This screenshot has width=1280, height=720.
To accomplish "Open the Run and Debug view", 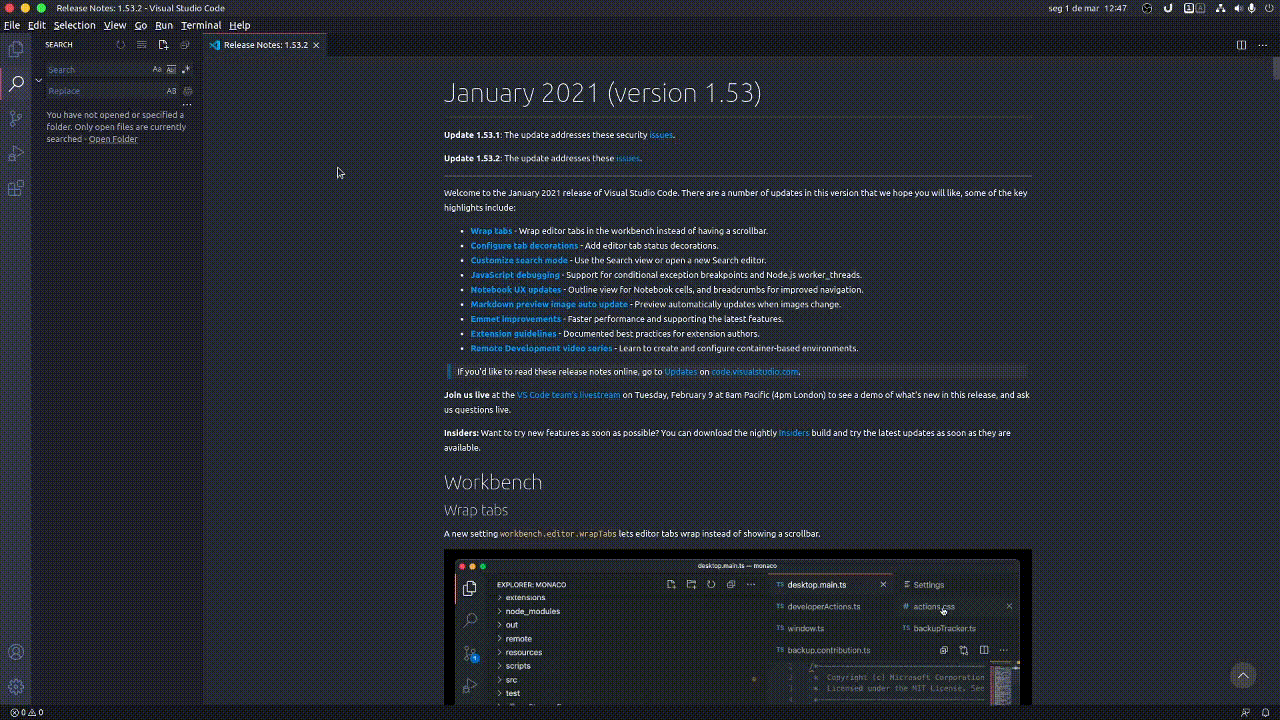I will click(x=15, y=153).
